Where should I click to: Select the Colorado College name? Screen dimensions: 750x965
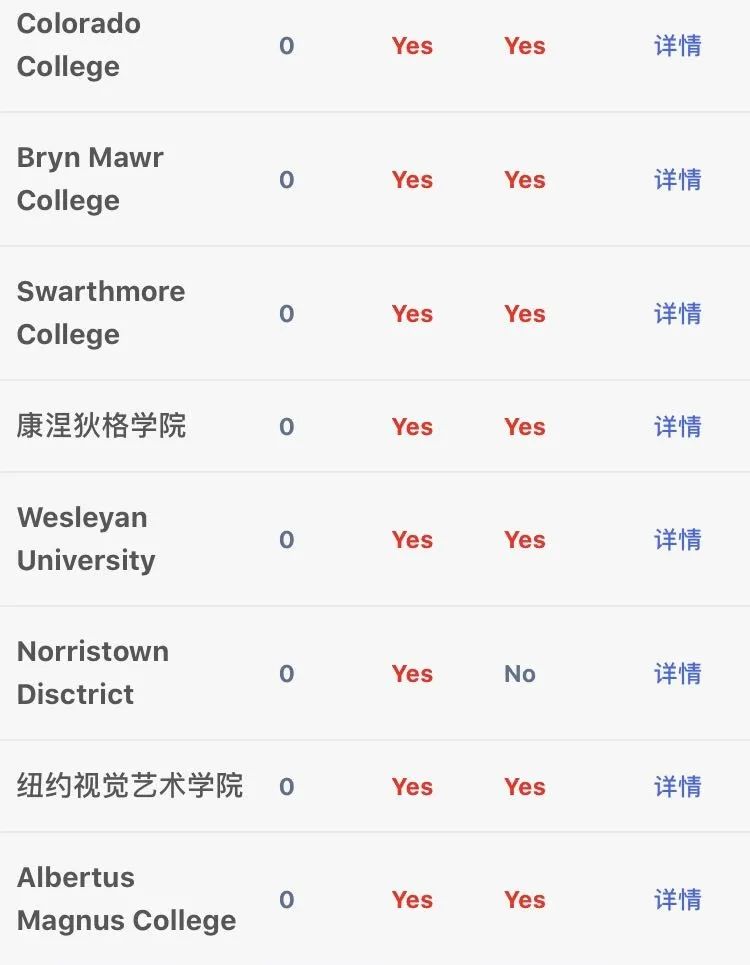tap(79, 45)
